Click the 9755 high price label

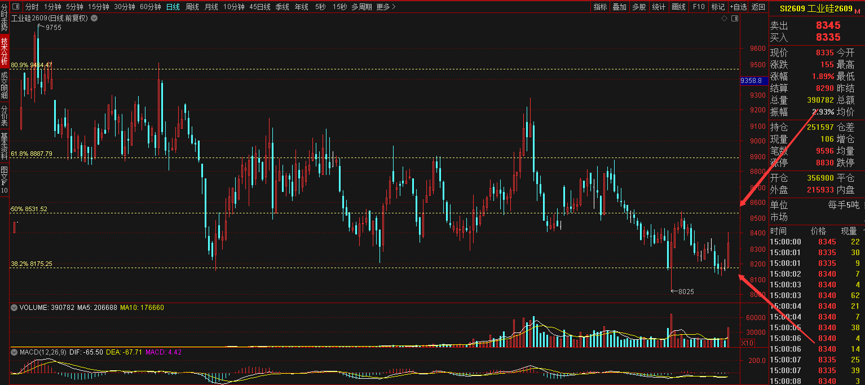[54, 27]
